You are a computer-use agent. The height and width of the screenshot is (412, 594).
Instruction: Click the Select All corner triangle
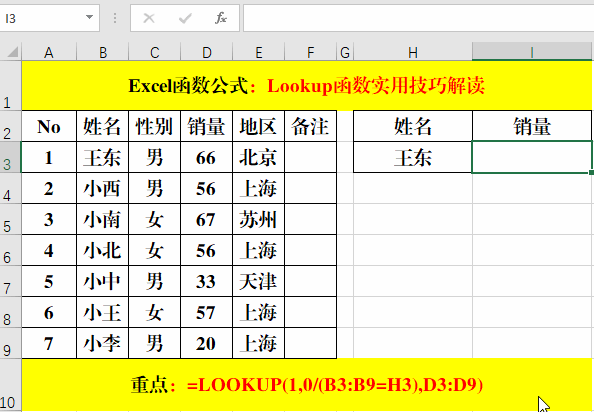pyautogui.click(x=13, y=52)
